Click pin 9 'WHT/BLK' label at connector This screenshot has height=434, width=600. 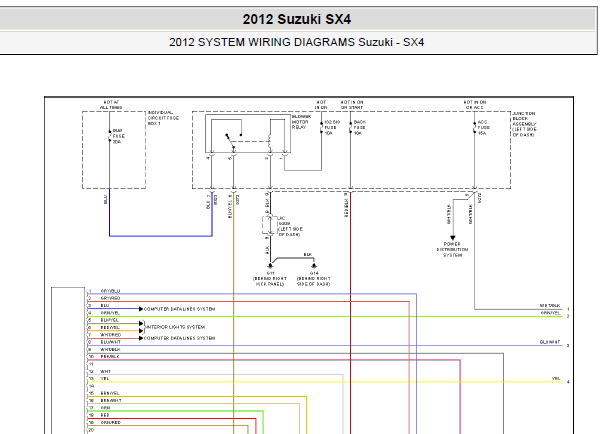pyautogui.click(x=110, y=349)
